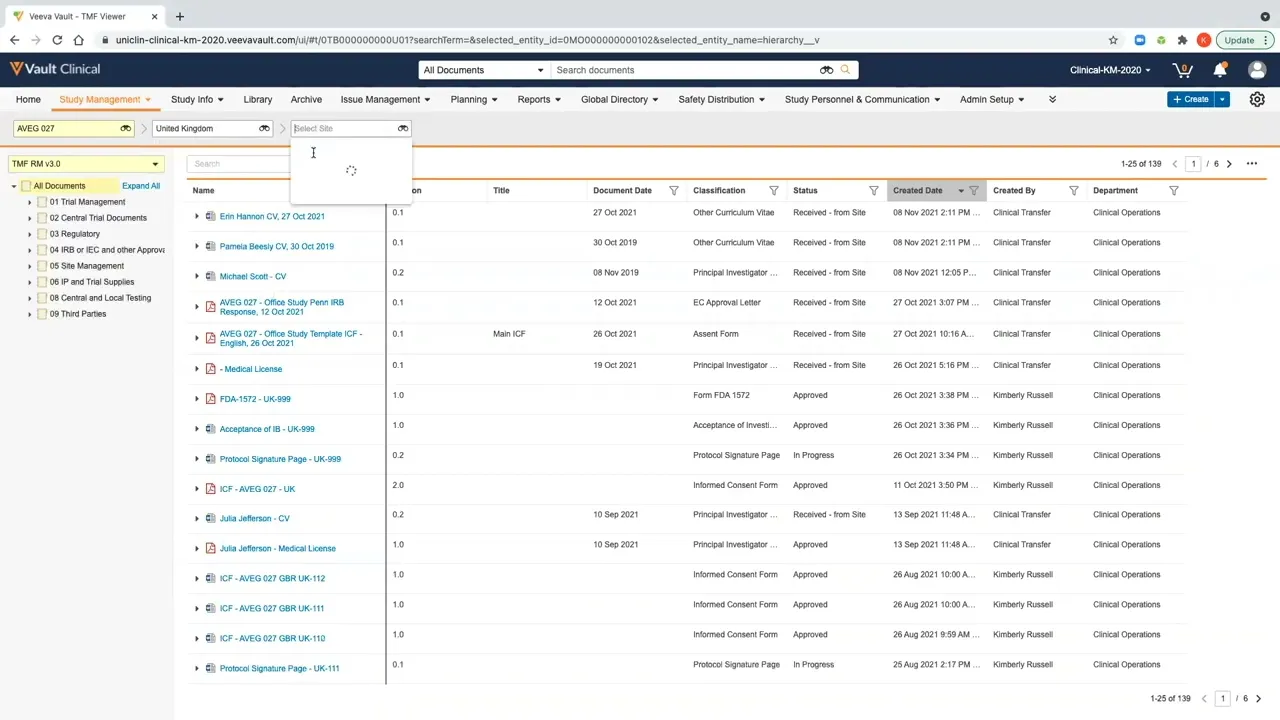
Task: Check the 03 Regulatory checkbox
Action: click(42, 234)
